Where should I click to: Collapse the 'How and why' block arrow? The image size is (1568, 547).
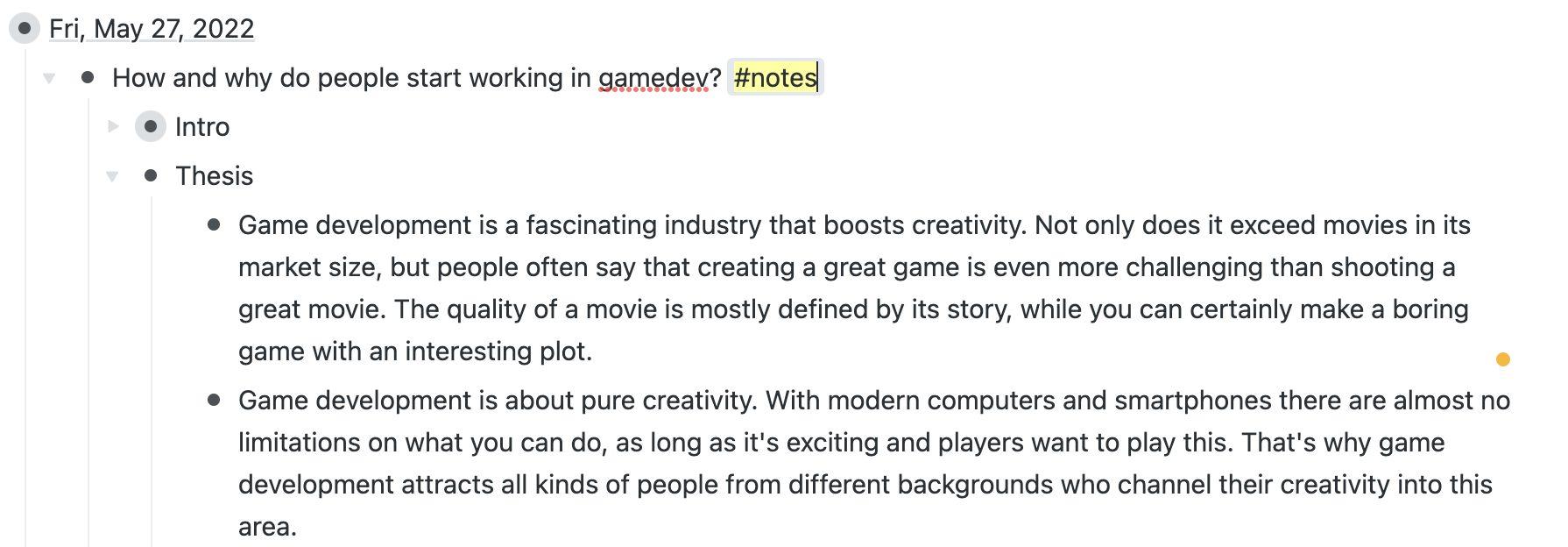tap(49, 78)
